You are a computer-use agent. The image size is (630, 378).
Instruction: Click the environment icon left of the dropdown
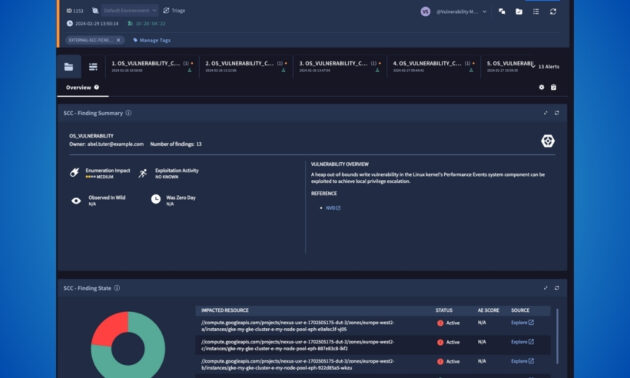(95, 10)
